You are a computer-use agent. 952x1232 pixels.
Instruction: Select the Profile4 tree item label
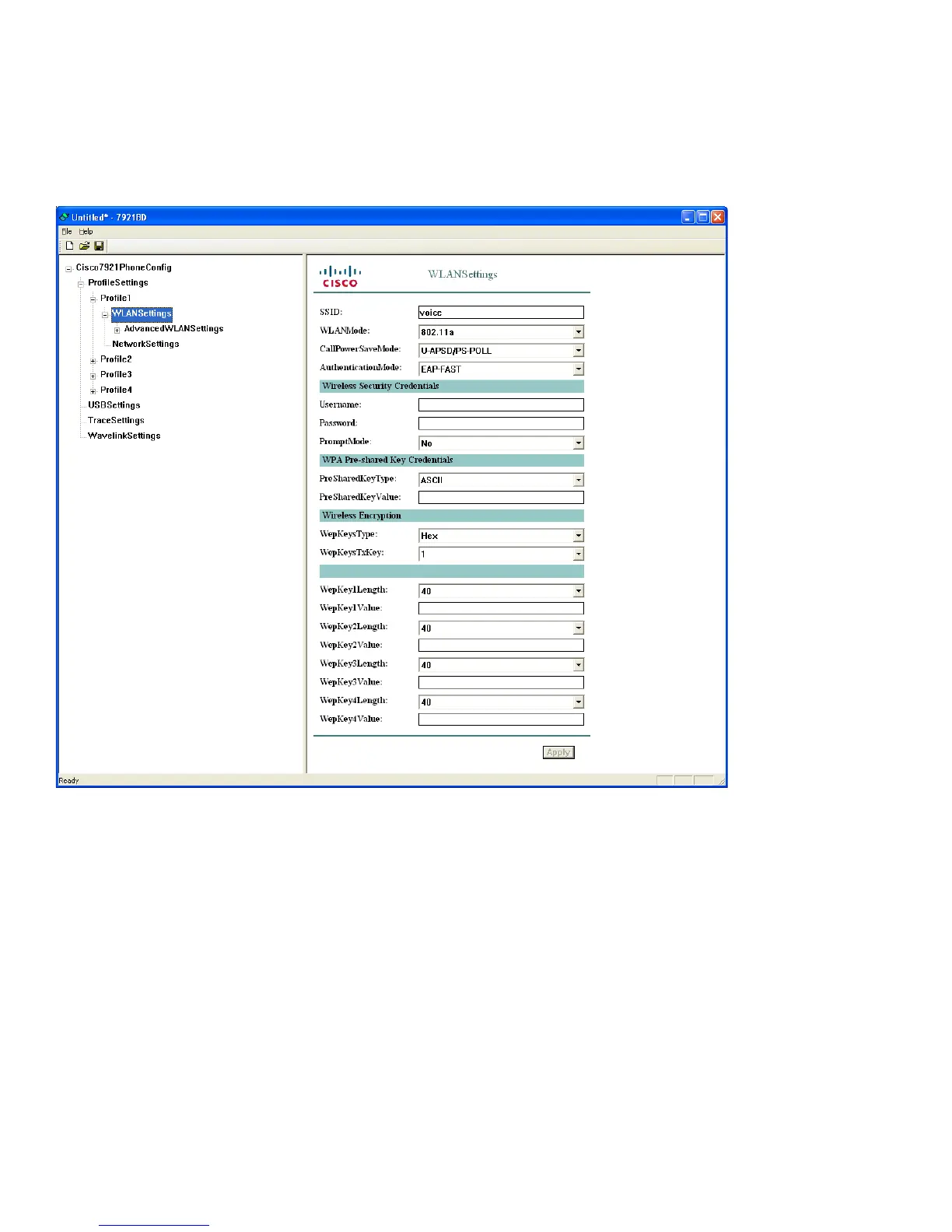pos(116,390)
